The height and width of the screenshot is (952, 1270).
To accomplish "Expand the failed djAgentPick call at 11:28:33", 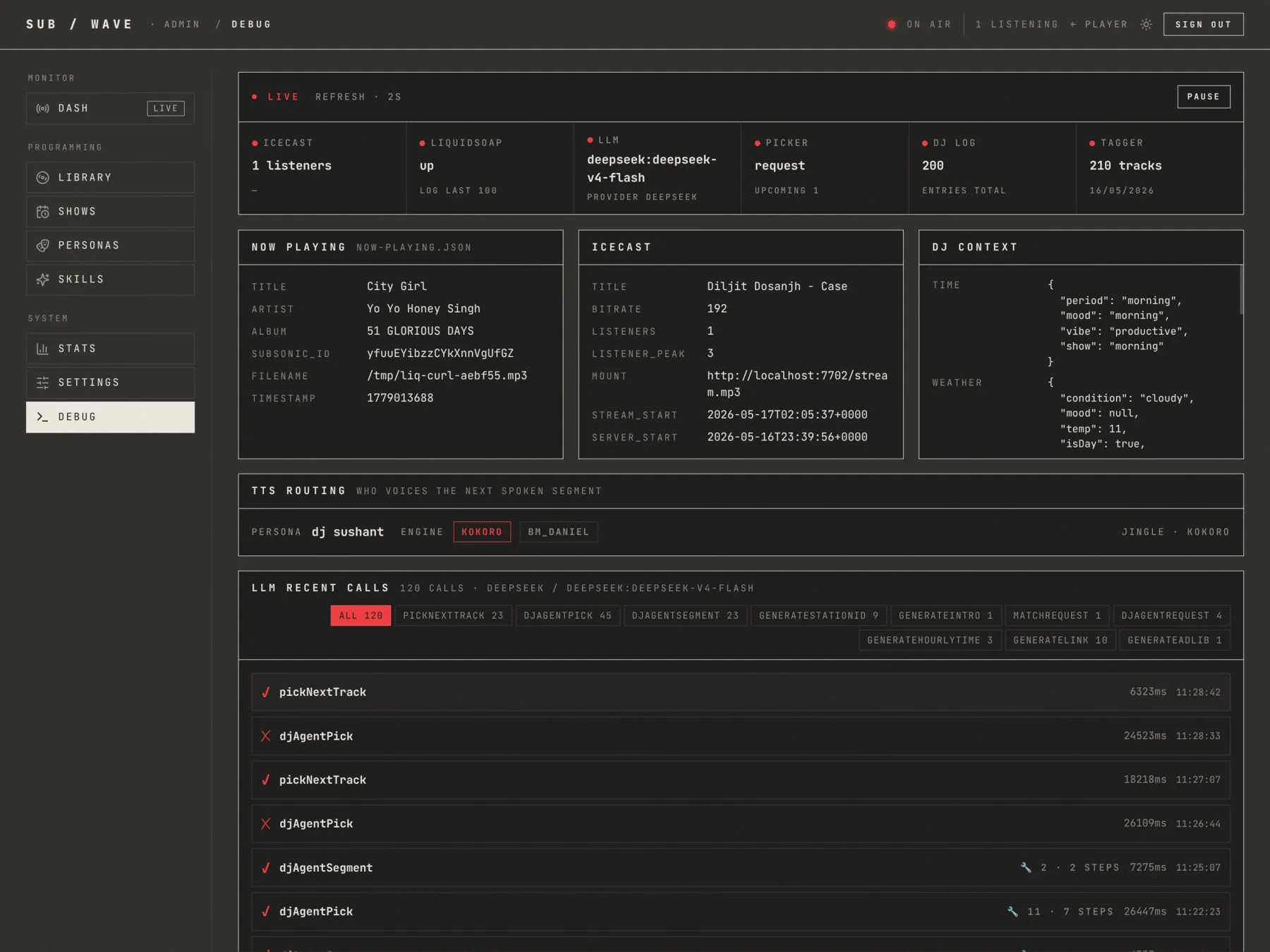I will coord(741,736).
